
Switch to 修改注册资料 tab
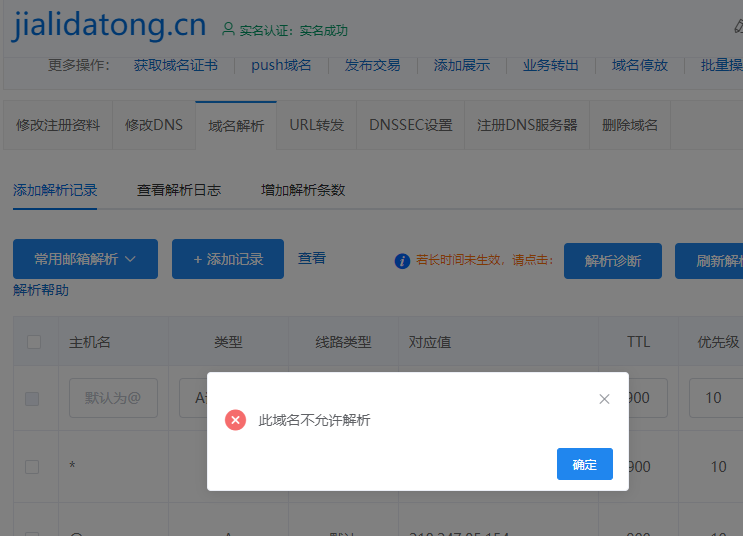[58, 125]
